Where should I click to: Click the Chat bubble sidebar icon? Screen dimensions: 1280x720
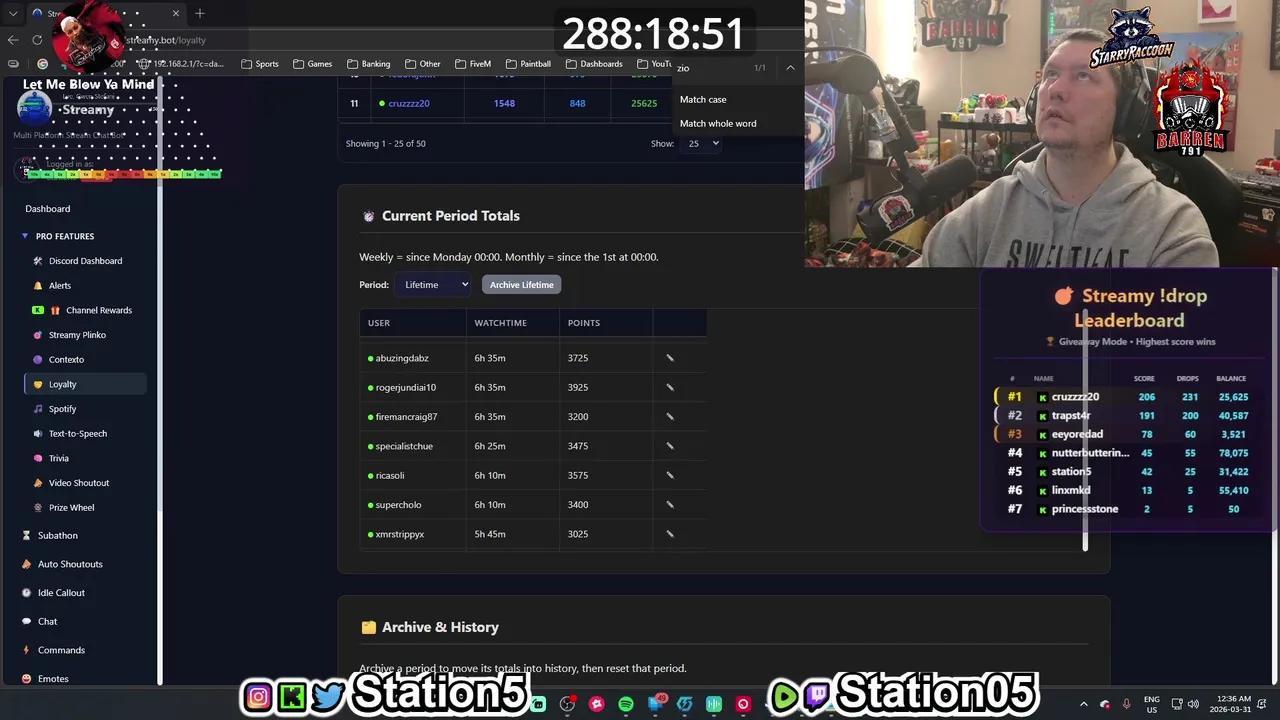(x=26, y=622)
